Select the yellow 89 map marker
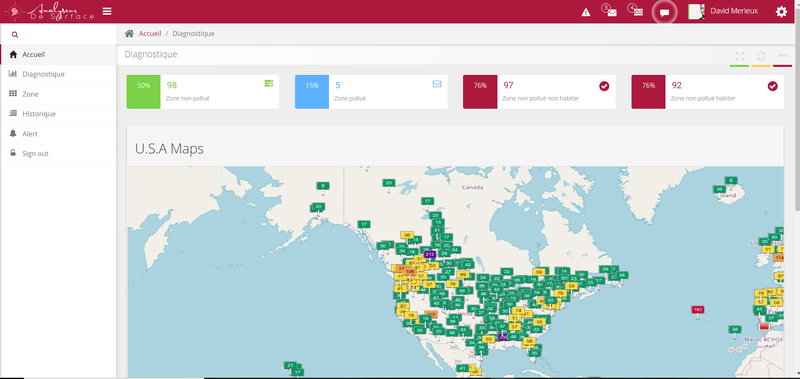The height and width of the screenshot is (379, 800). tap(463, 274)
